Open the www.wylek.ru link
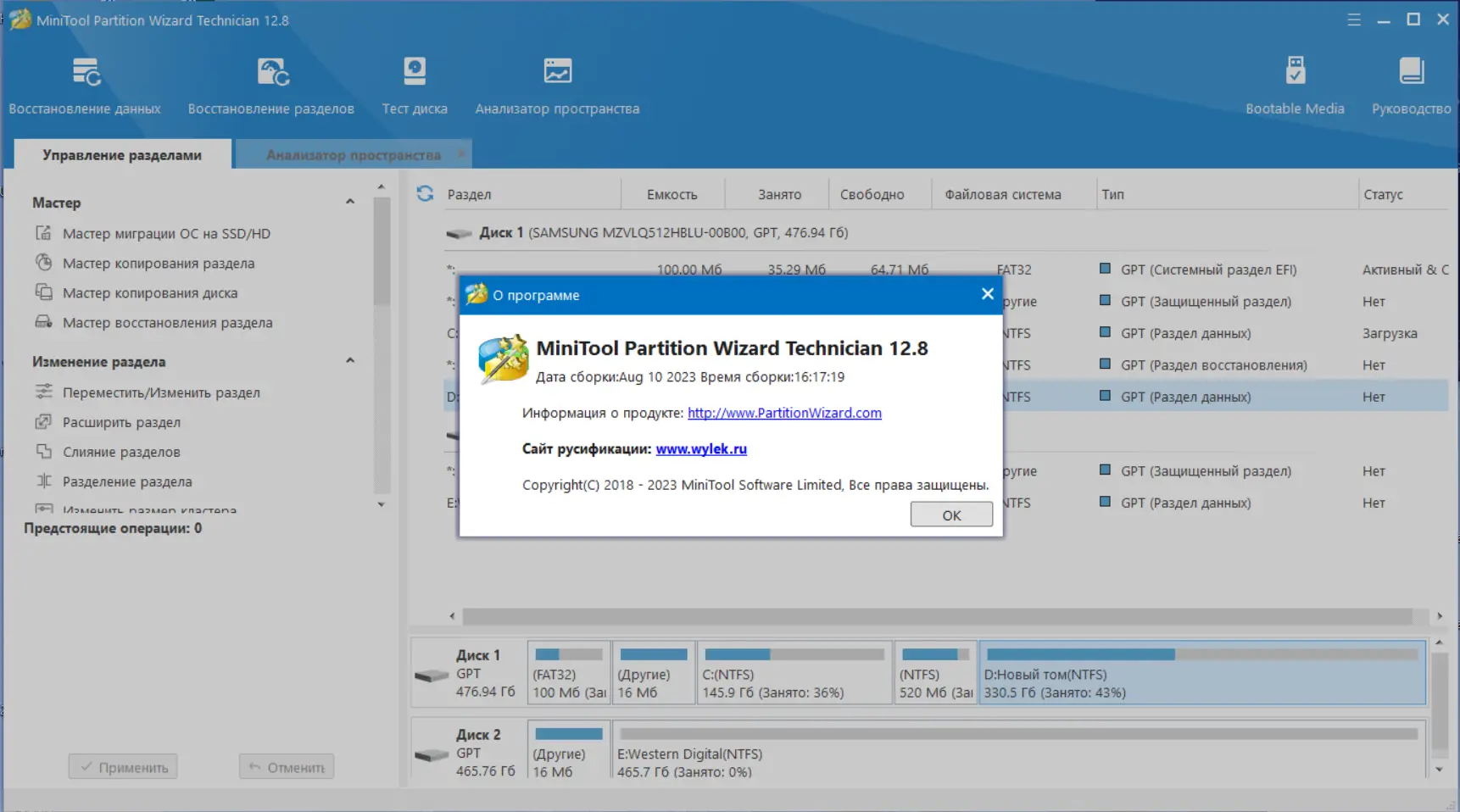 click(701, 449)
